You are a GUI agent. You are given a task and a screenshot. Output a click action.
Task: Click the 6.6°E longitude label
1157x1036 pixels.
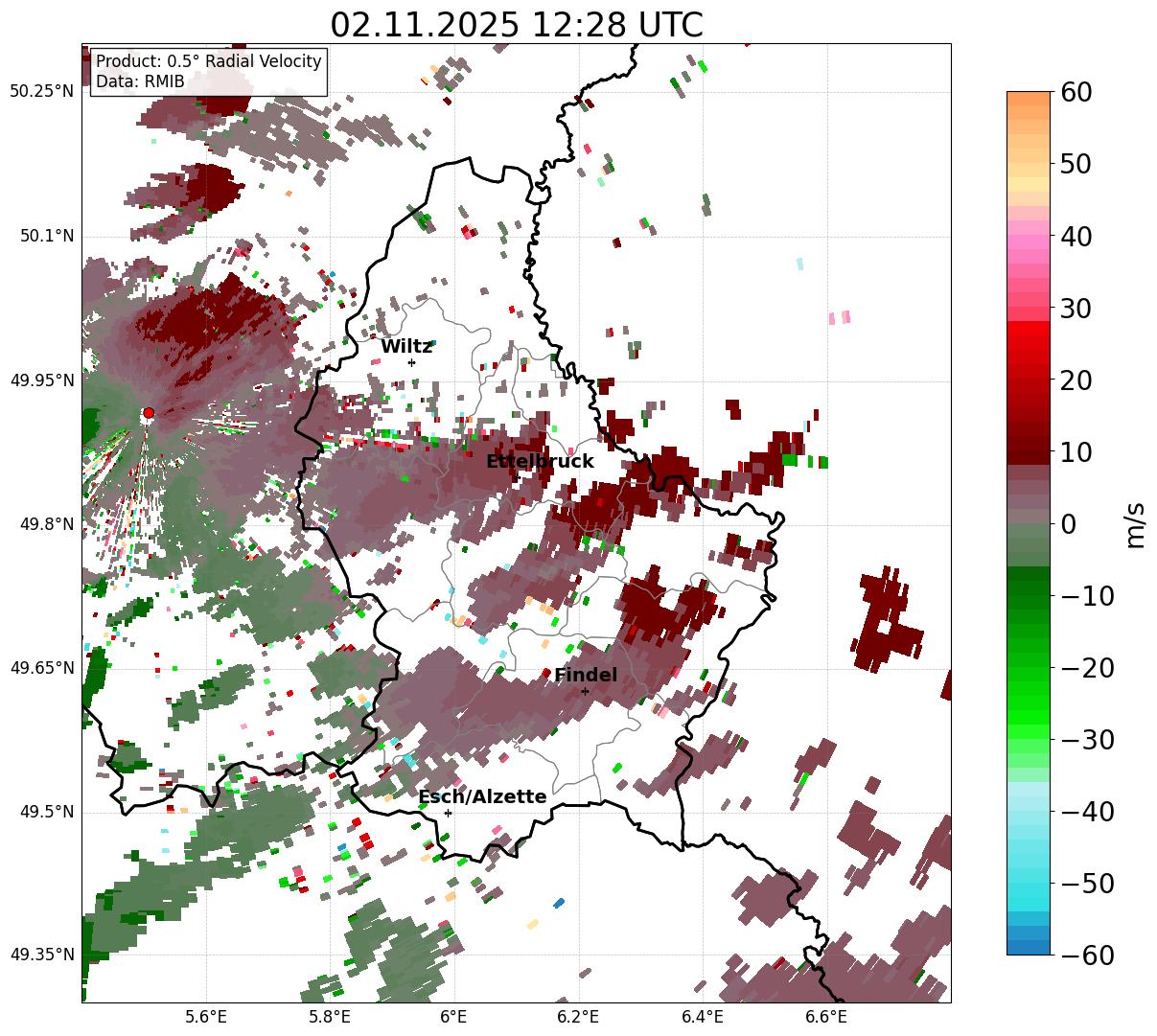pyautogui.click(x=826, y=1018)
